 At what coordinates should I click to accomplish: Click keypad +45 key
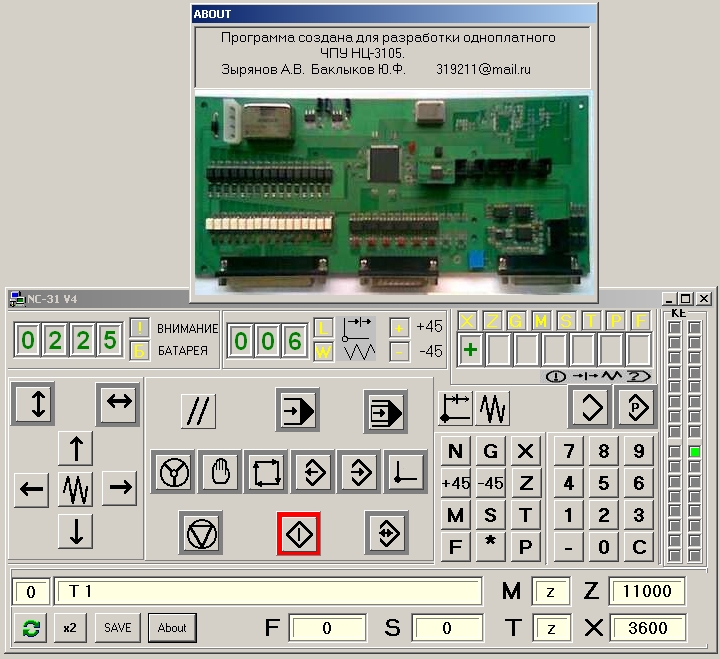point(456,483)
